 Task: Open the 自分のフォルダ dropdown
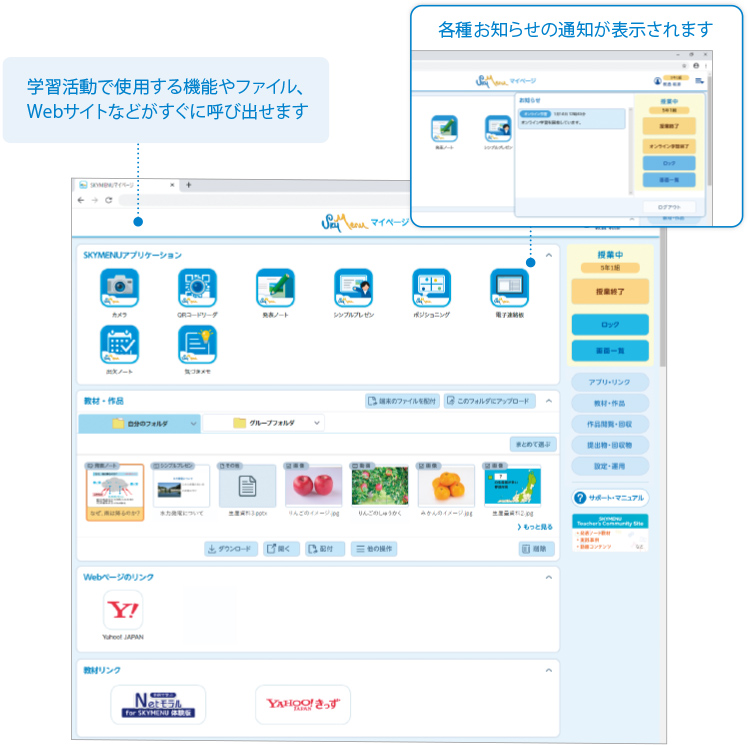click(x=139, y=424)
